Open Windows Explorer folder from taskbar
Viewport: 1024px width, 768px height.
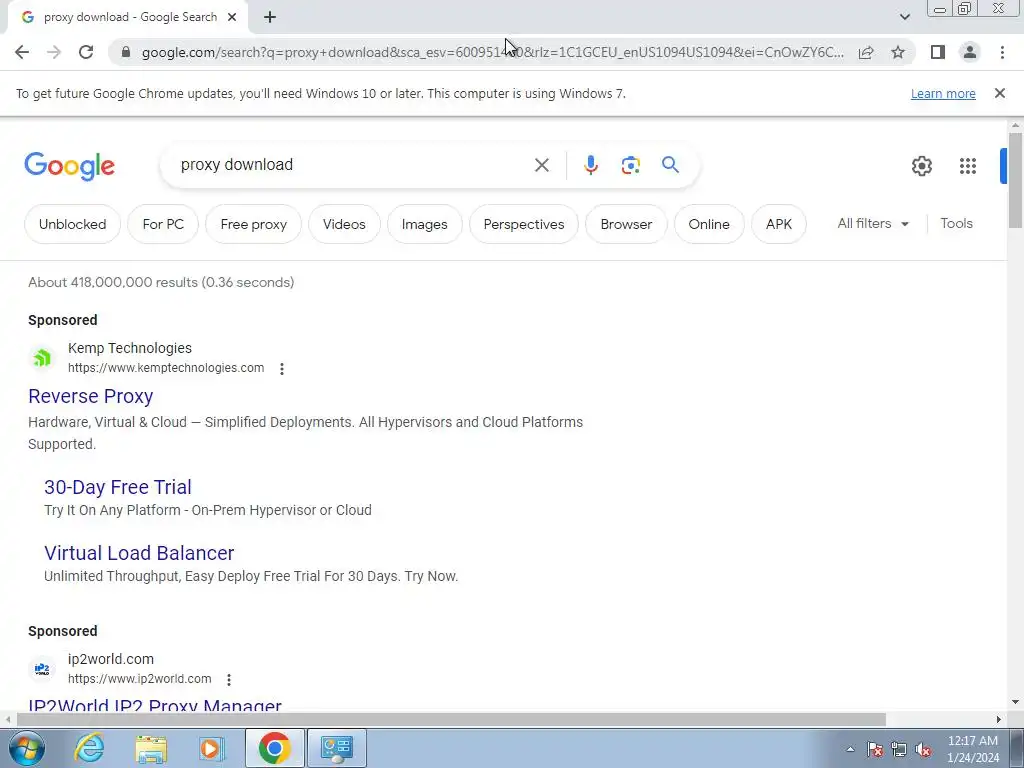tap(151, 748)
